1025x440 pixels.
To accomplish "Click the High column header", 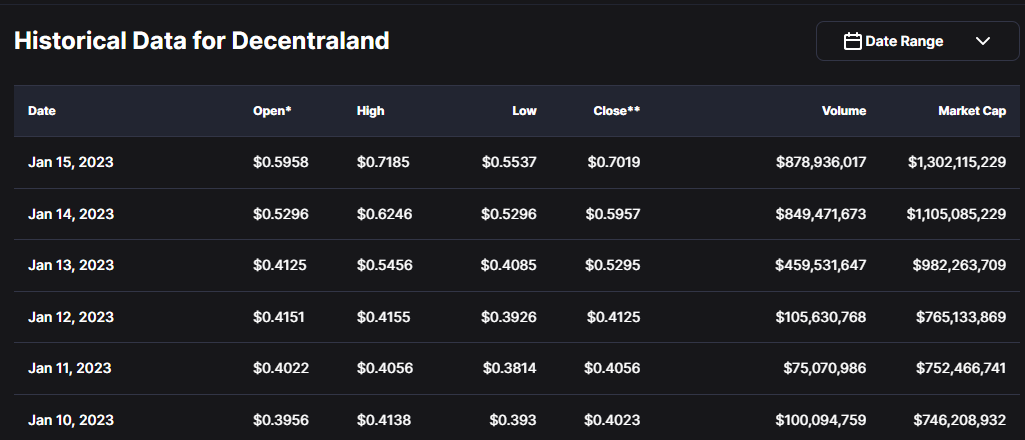I will point(370,111).
